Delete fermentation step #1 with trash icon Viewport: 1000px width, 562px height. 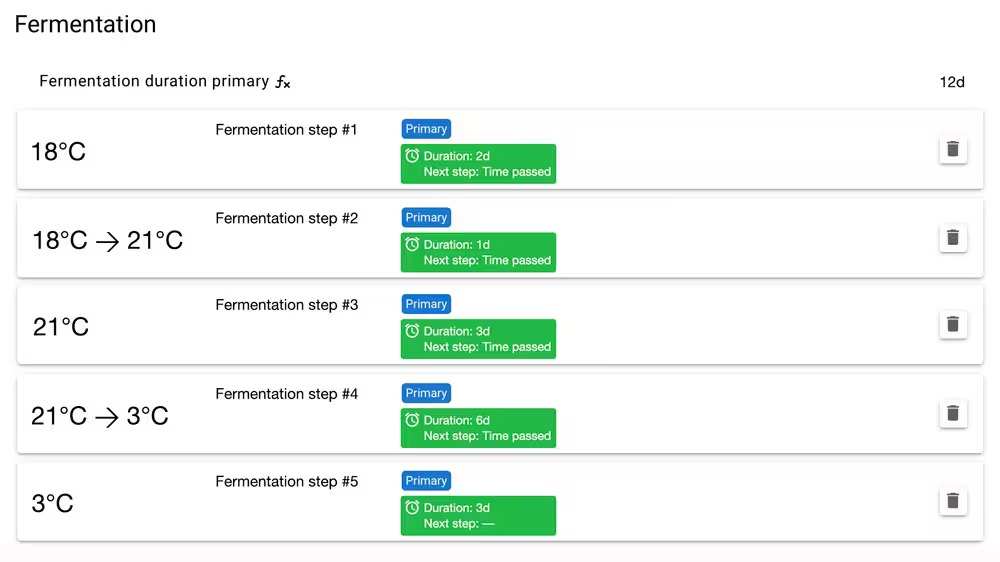pos(952,149)
